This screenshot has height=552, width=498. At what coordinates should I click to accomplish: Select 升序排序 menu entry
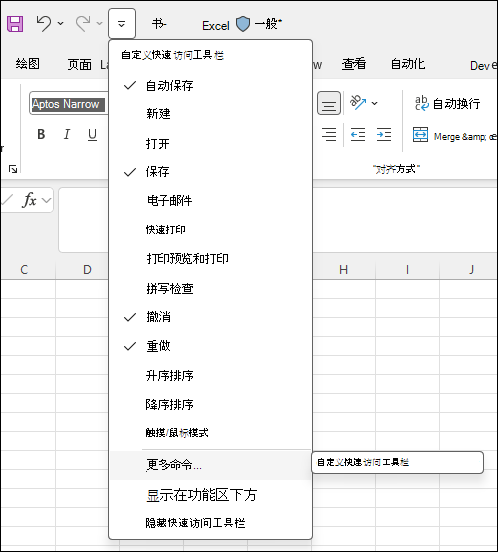click(x=210, y=376)
